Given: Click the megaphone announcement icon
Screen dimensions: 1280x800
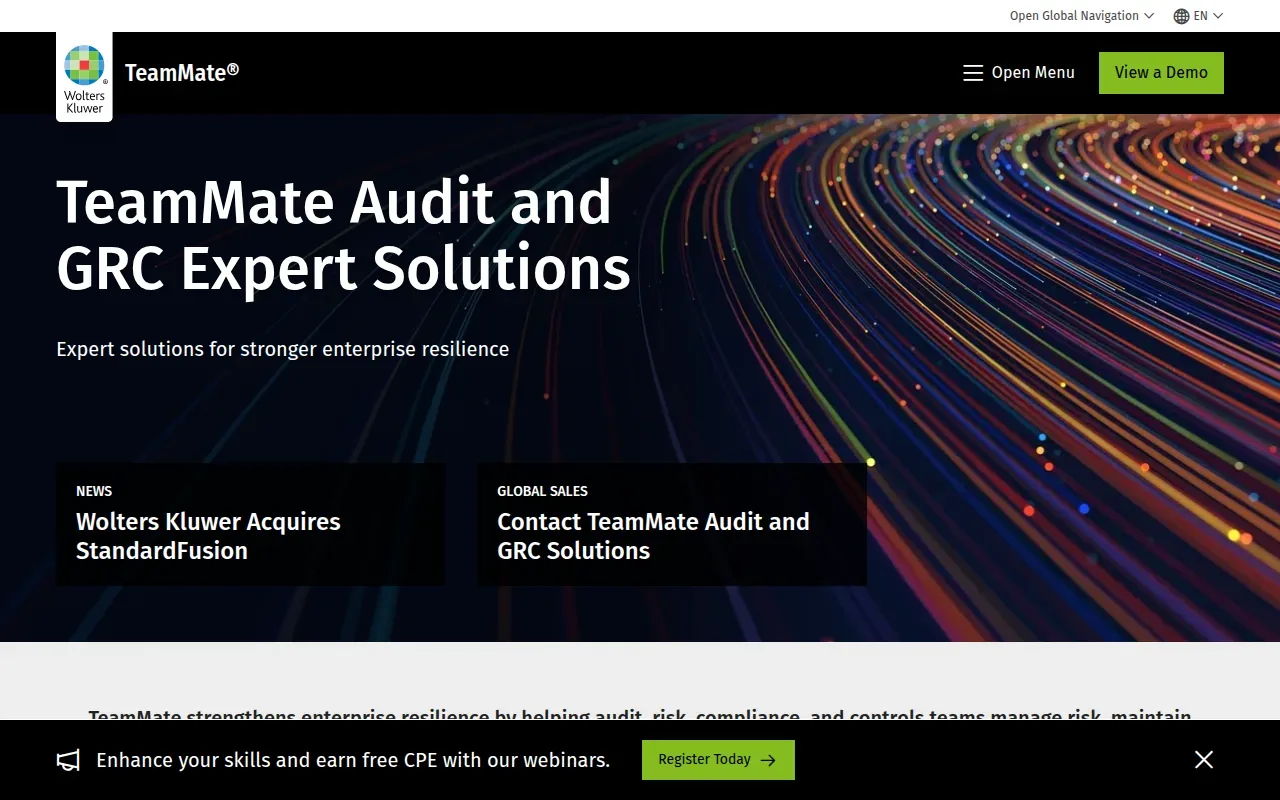Looking at the screenshot, I should pyautogui.click(x=68, y=760).
